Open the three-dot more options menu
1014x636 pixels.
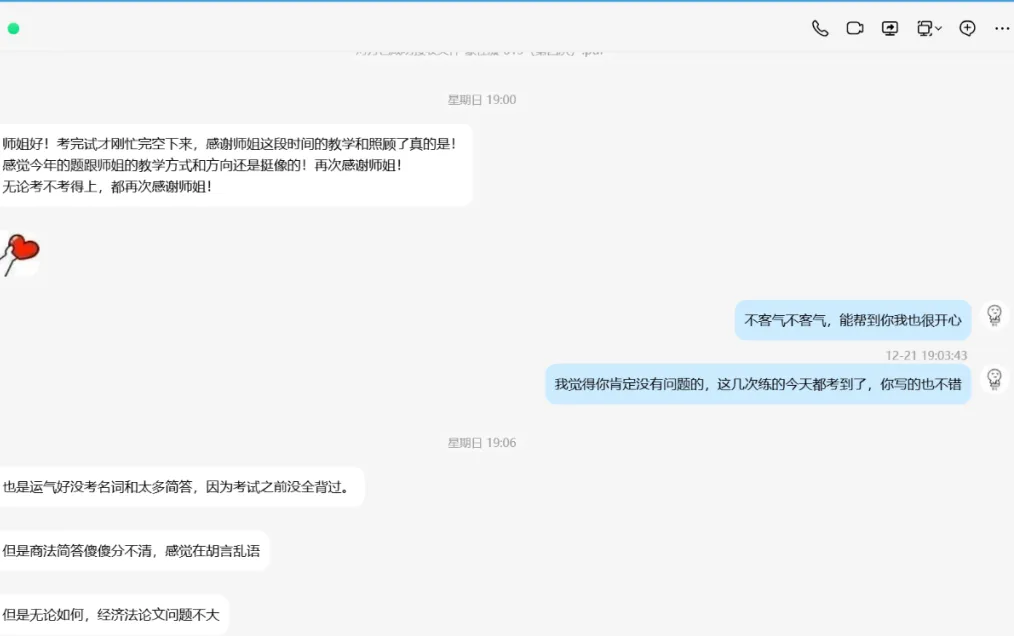click(x=1002, y=28)
